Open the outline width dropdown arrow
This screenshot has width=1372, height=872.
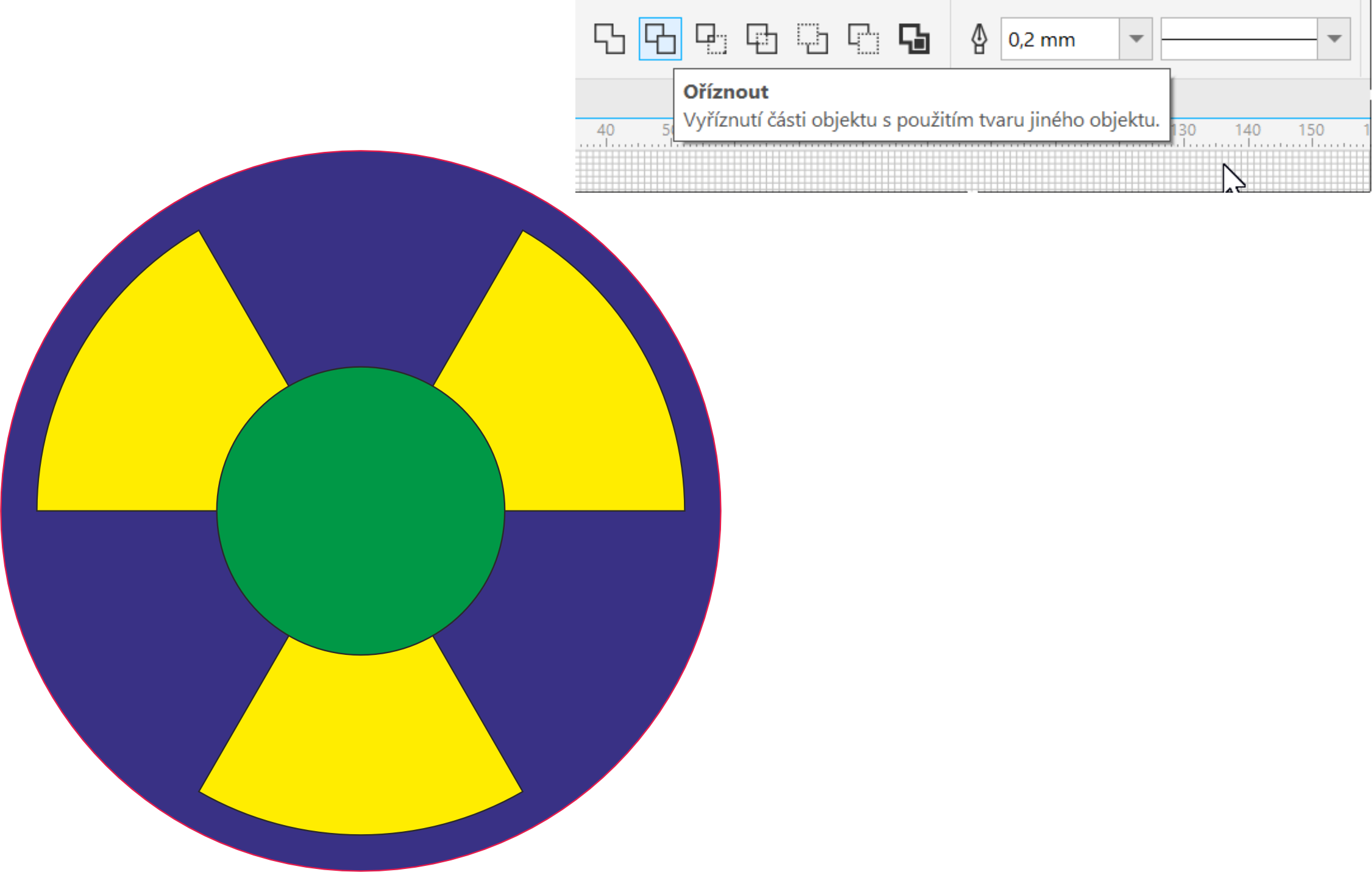click(x=1136, y=39)
